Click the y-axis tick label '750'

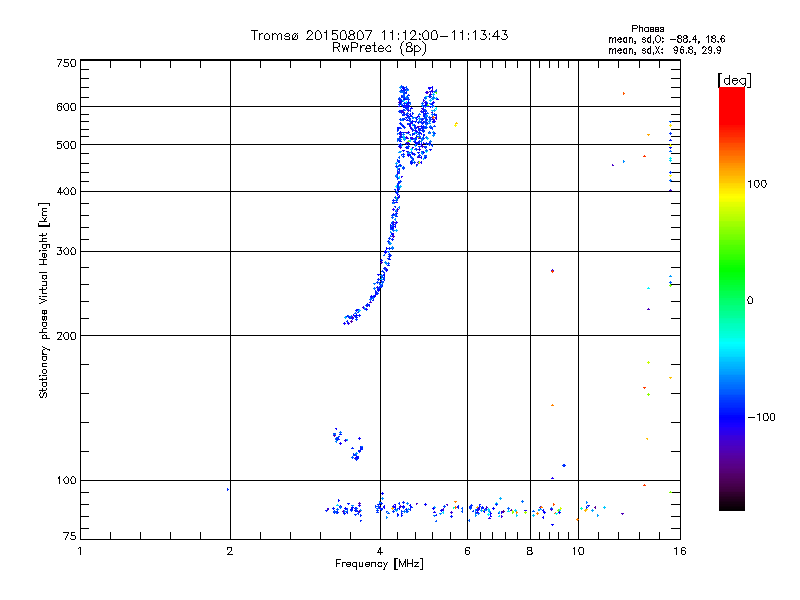coord(66,63)
